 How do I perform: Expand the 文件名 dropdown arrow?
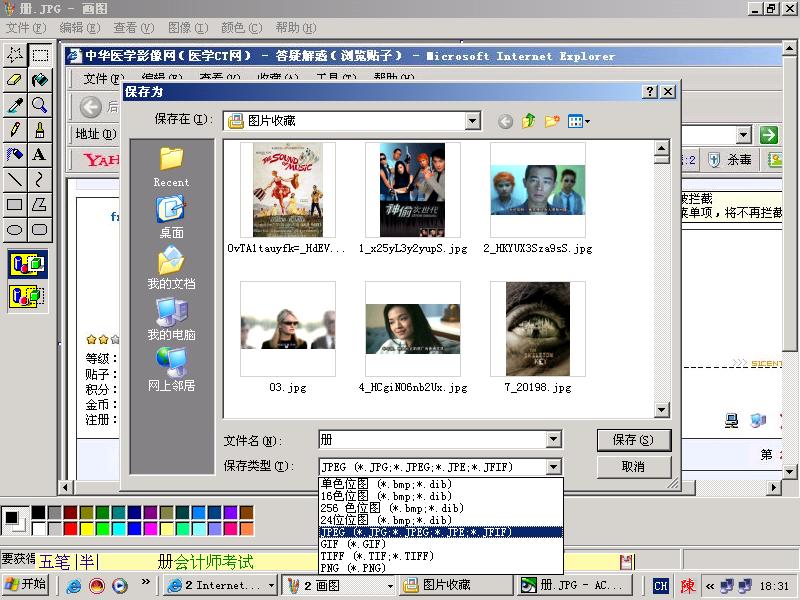point(554,440)
